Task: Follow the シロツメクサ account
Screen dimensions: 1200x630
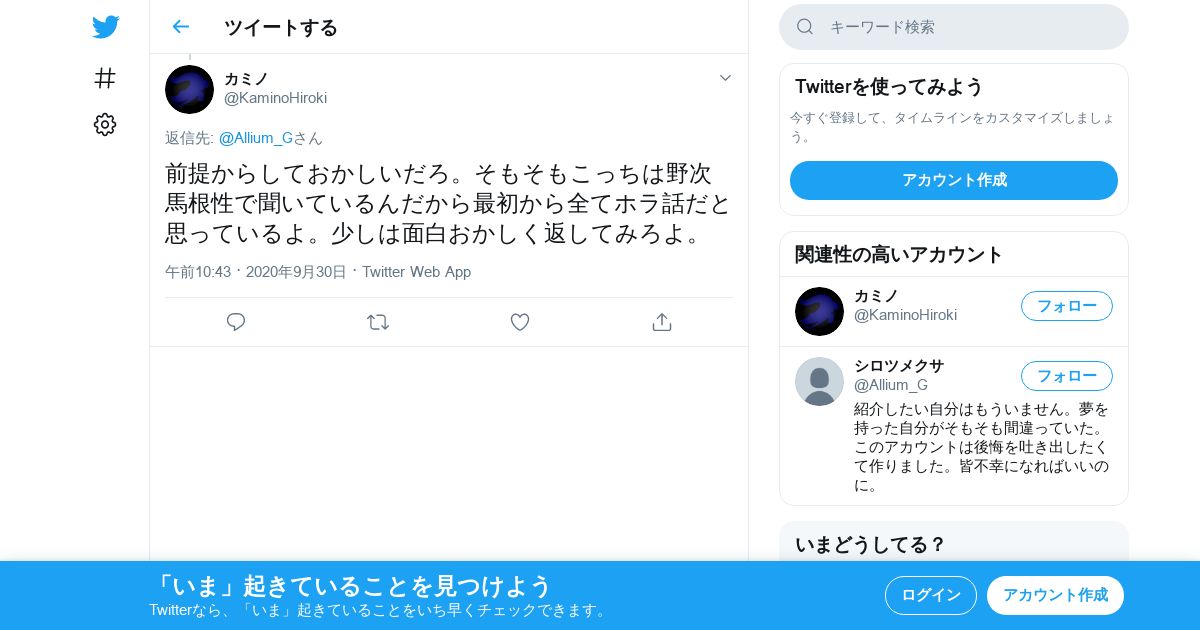Action: pyautogui.click(x=1066, y=376)
